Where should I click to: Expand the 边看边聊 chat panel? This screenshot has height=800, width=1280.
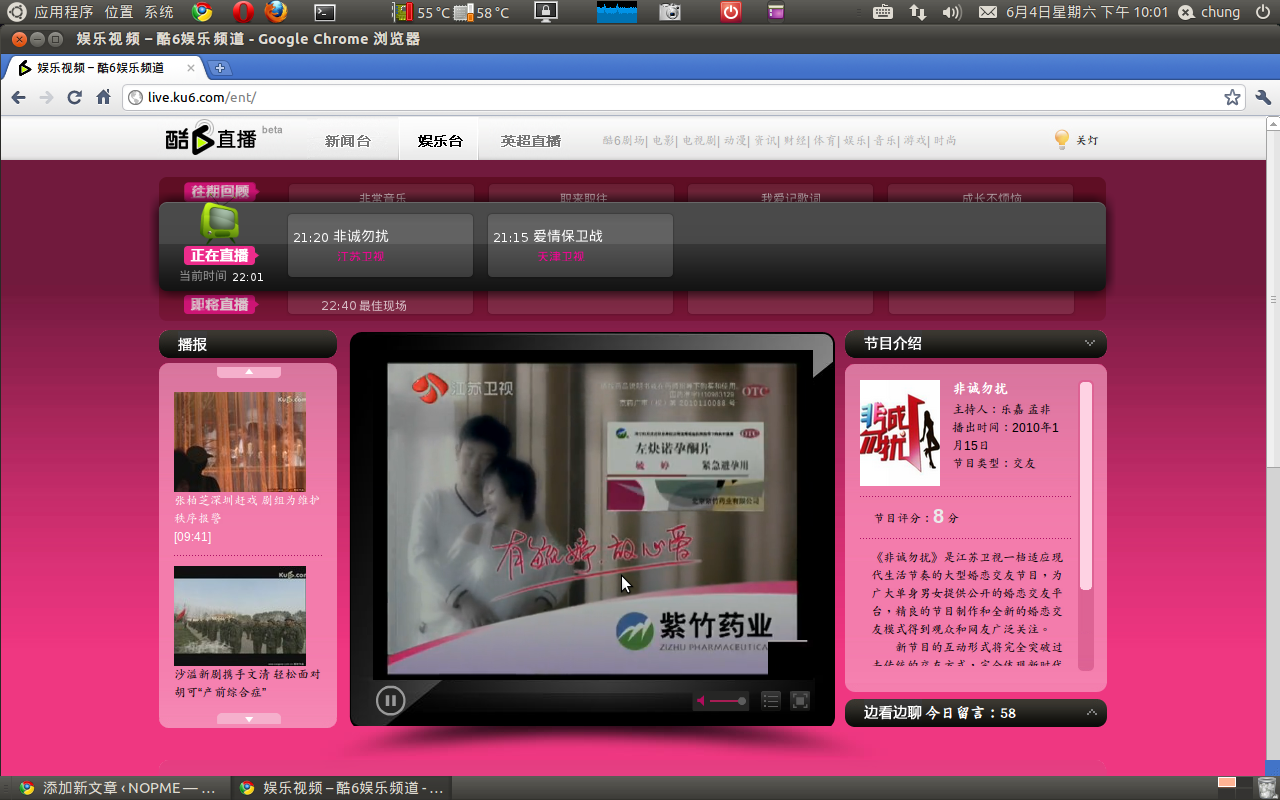click(1091, 713)
